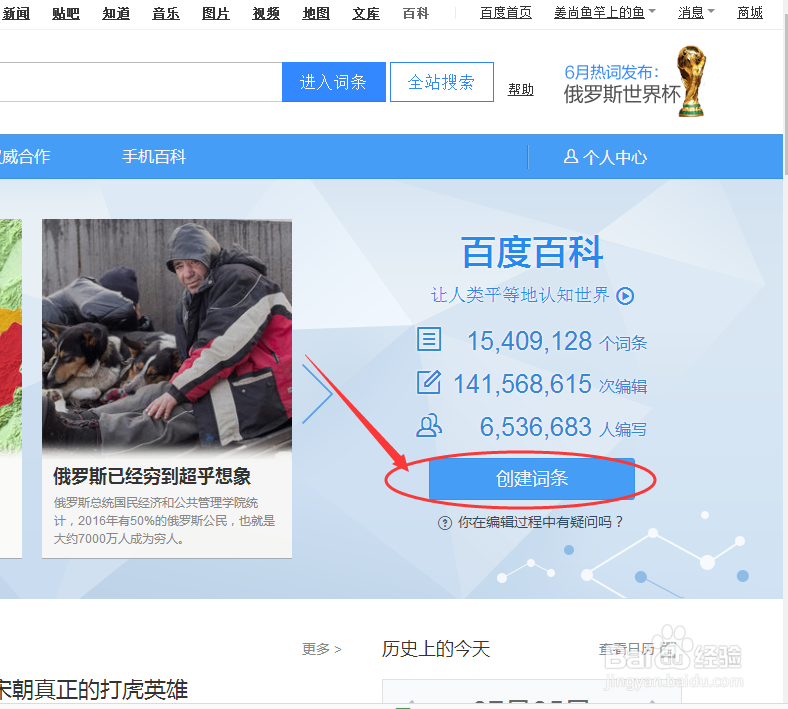Image resolution: width=788 pixels, height=709 pixels.
Task: Click the 全站搜索 button
Action: coord(441,82)
